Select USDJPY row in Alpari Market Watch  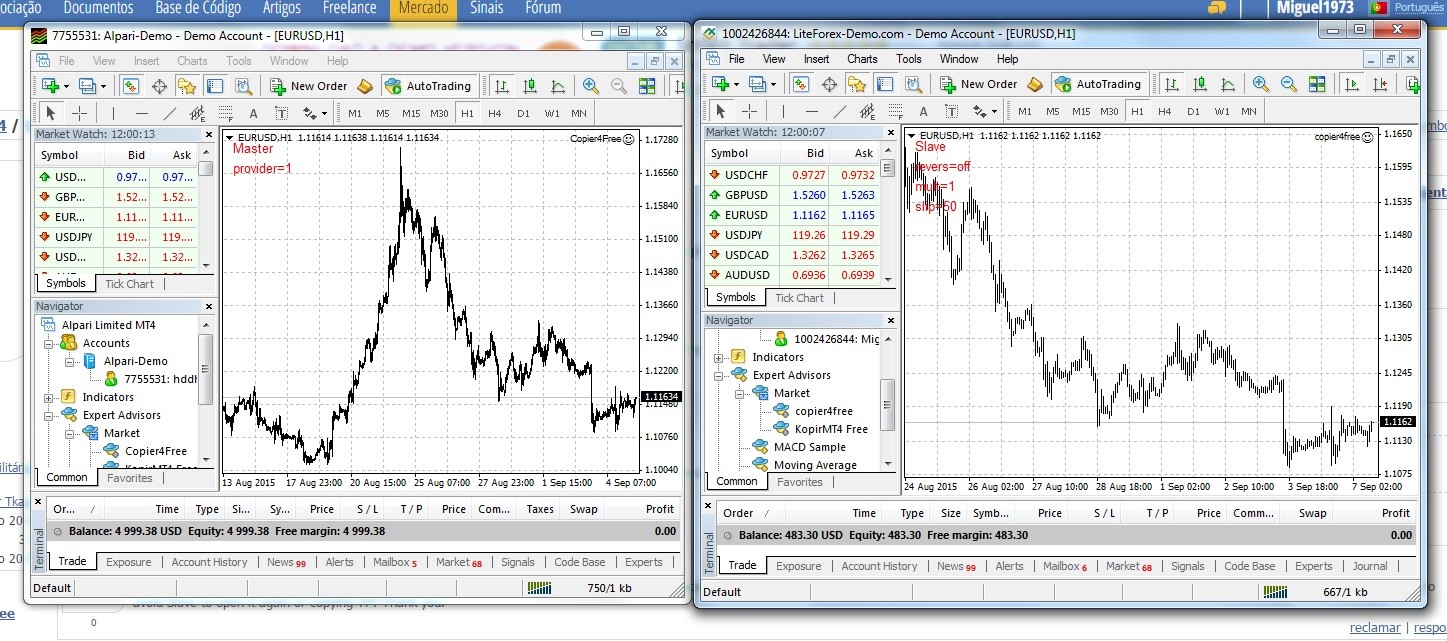click(117, 237)
